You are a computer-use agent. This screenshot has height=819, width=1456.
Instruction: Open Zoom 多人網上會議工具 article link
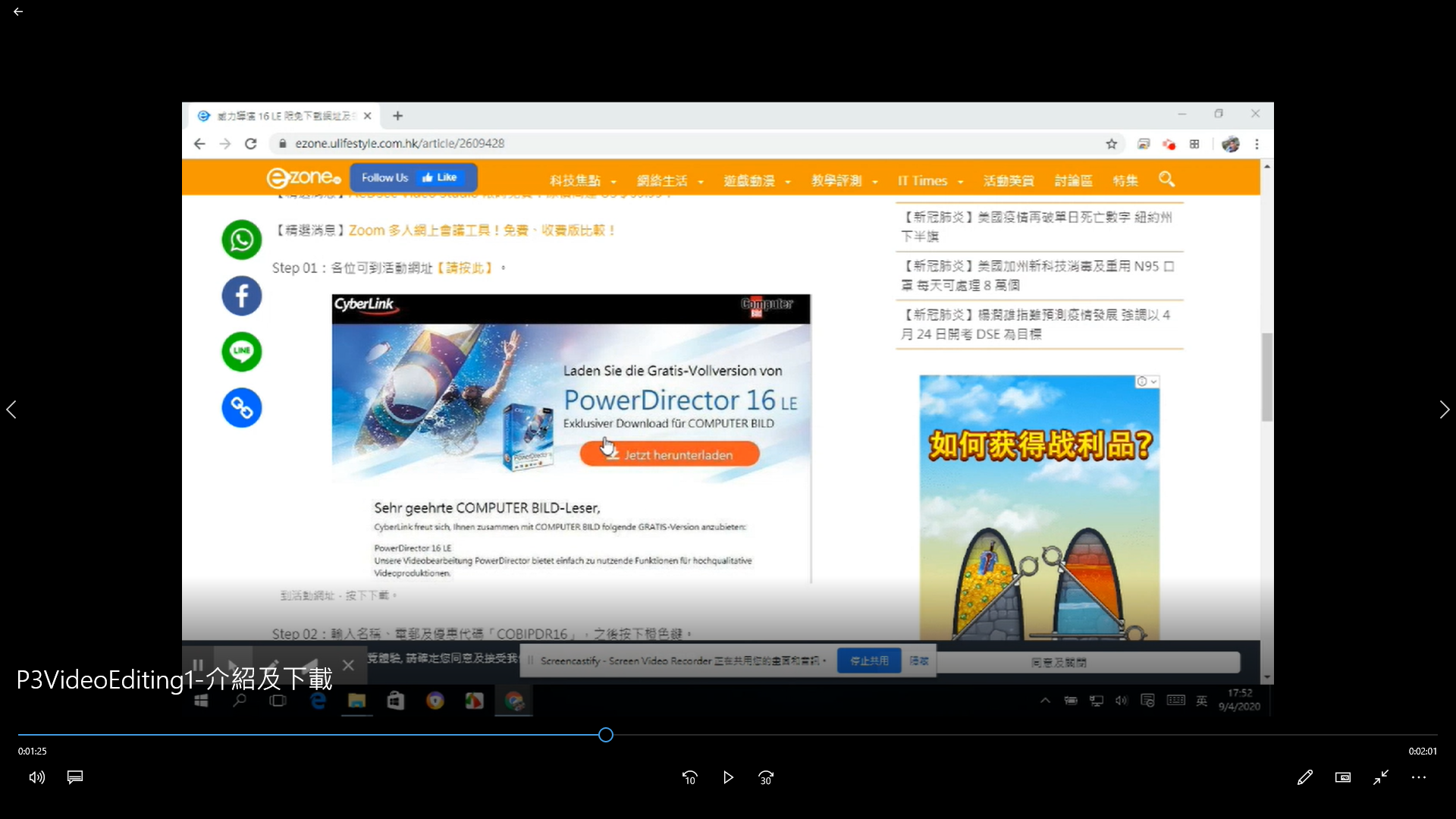coord(482,231)
